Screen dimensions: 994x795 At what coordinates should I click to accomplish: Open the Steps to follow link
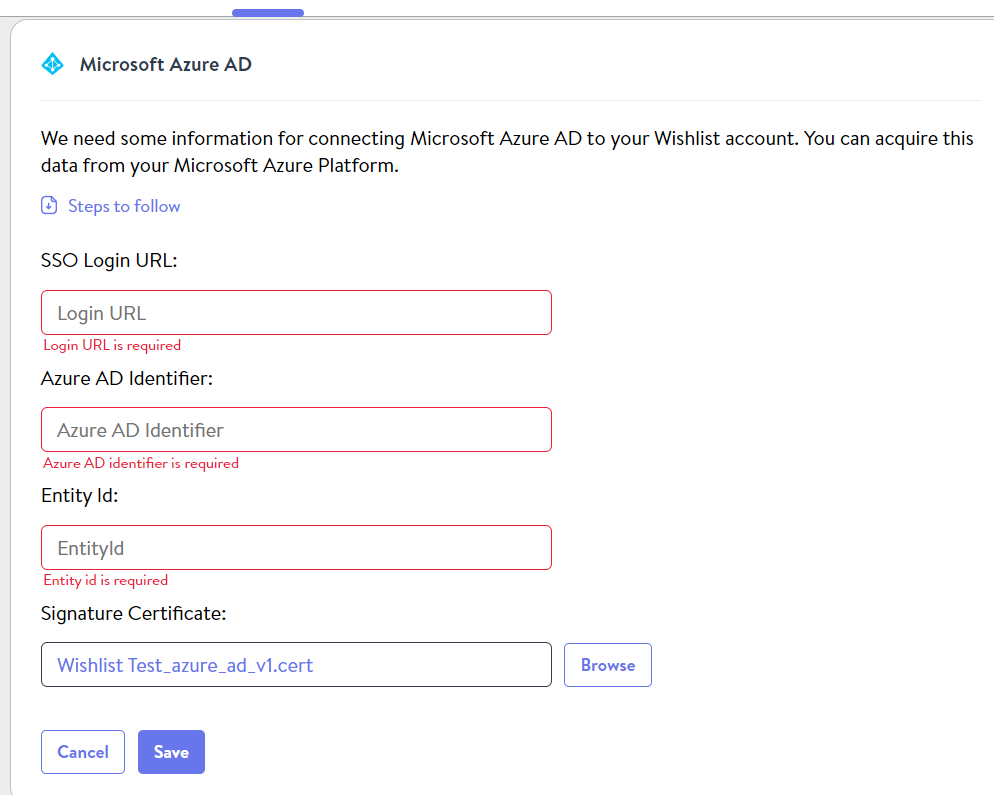click(x=124, y=206)
